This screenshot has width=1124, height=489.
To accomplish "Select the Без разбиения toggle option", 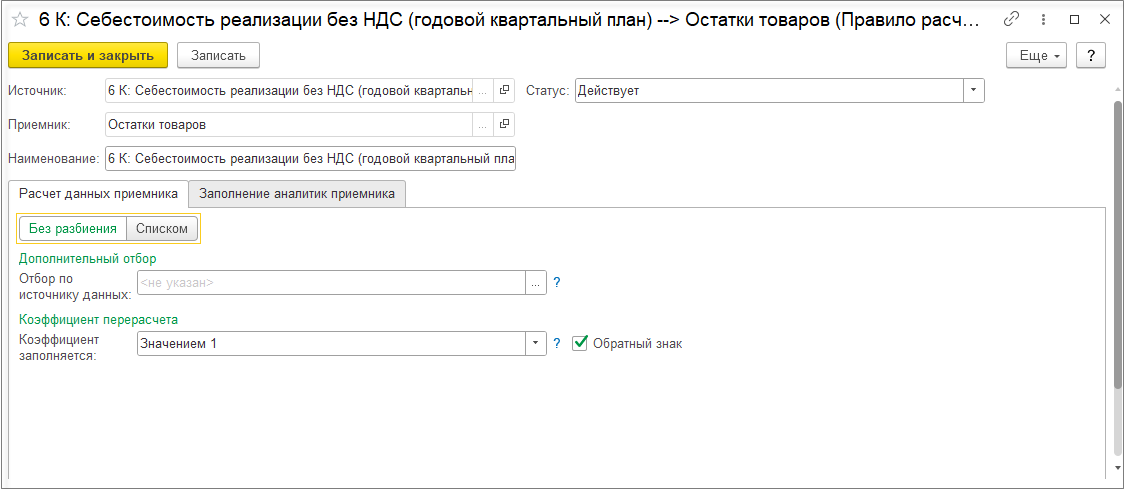I will 73,229.
